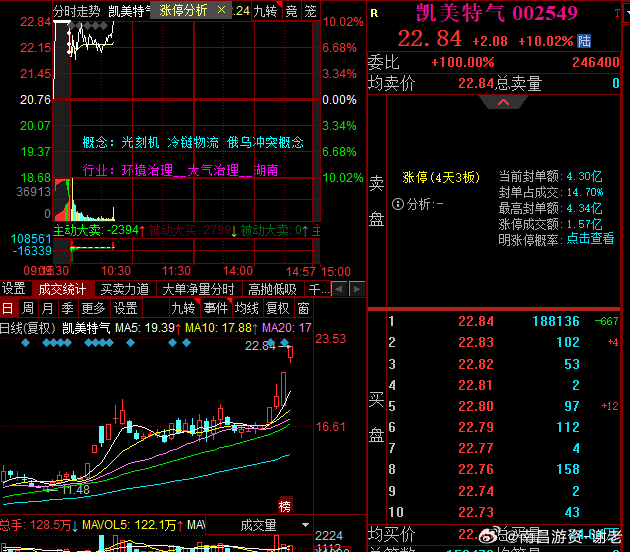
Task: Click the stock title 凯美特气 002549
Action: (496, 13)
